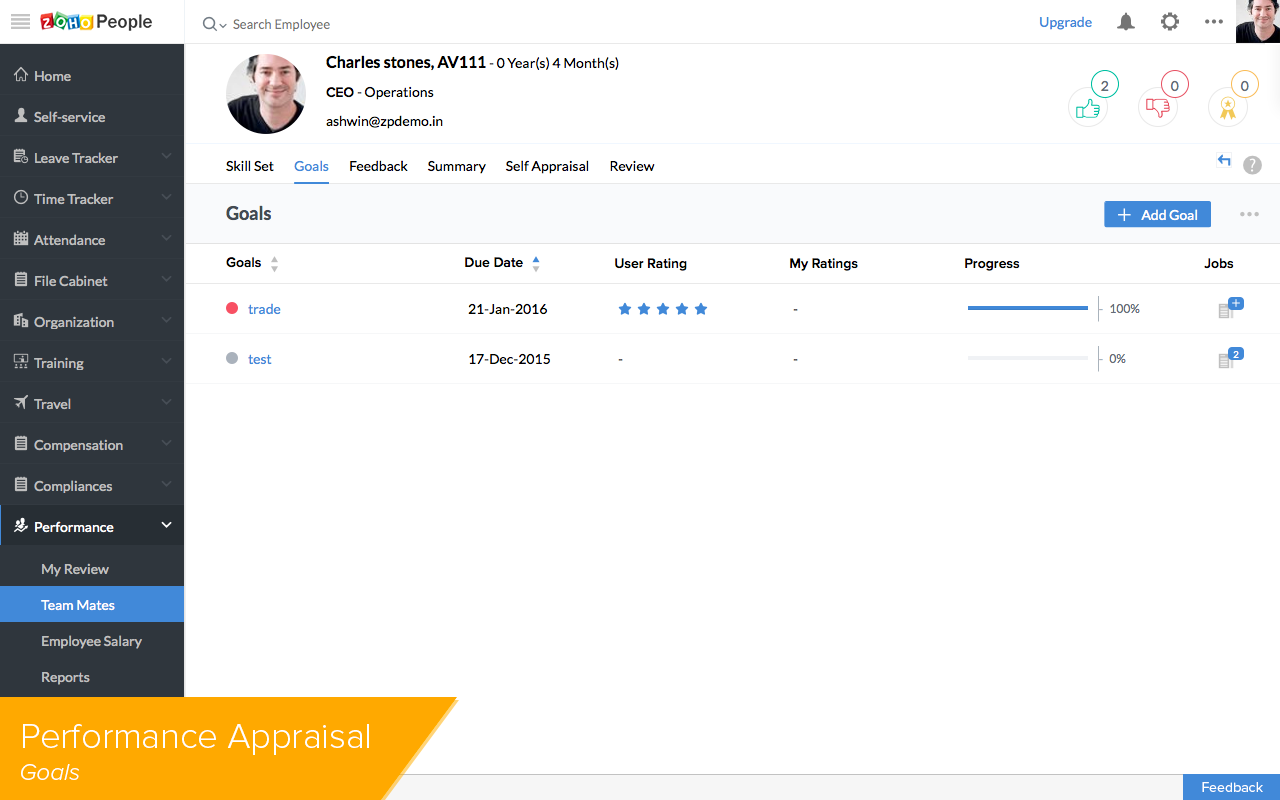Click the trade goal progress bar
1280x800 pixels.
[x=1028, y=308]
